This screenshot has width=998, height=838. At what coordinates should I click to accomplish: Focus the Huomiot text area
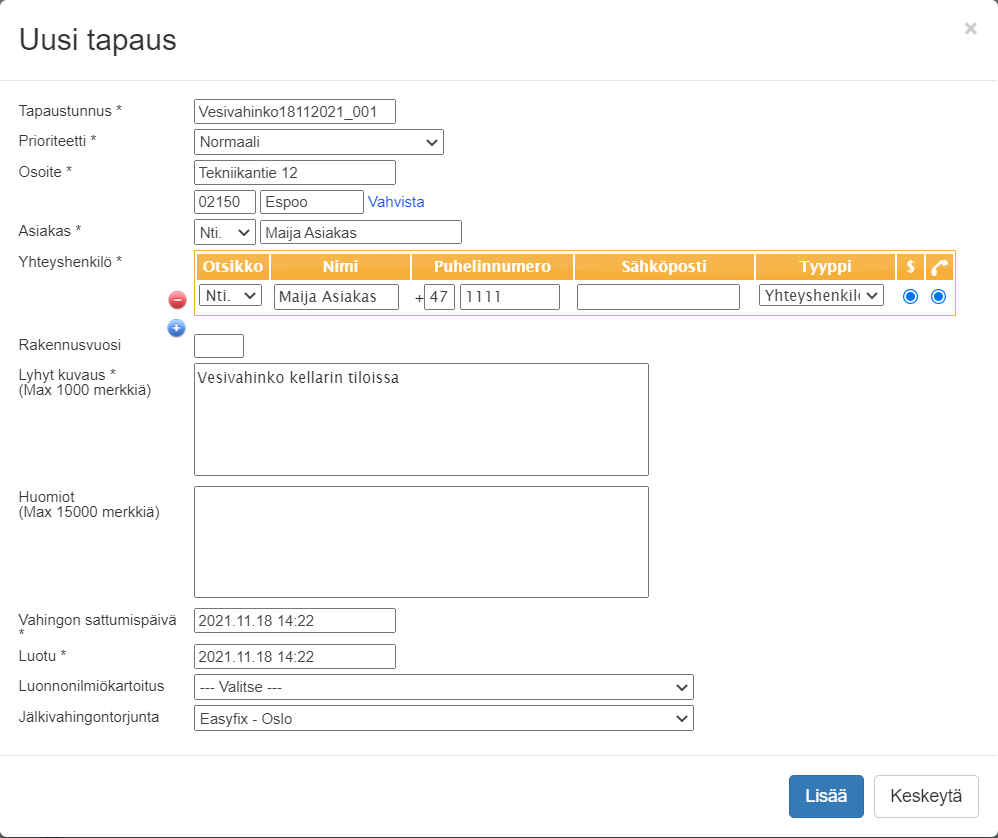pyautogui.click(x=421, y=542)
